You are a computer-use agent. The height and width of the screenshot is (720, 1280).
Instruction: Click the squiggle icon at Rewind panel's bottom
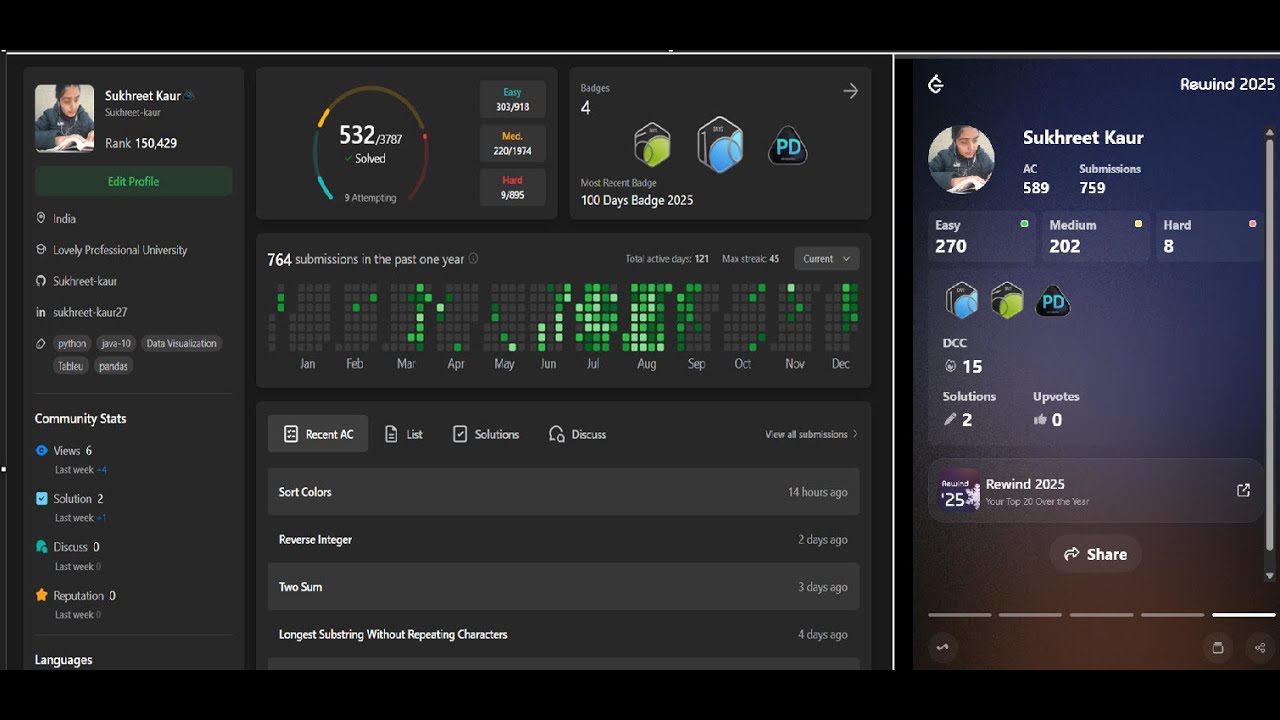point(942,647)
